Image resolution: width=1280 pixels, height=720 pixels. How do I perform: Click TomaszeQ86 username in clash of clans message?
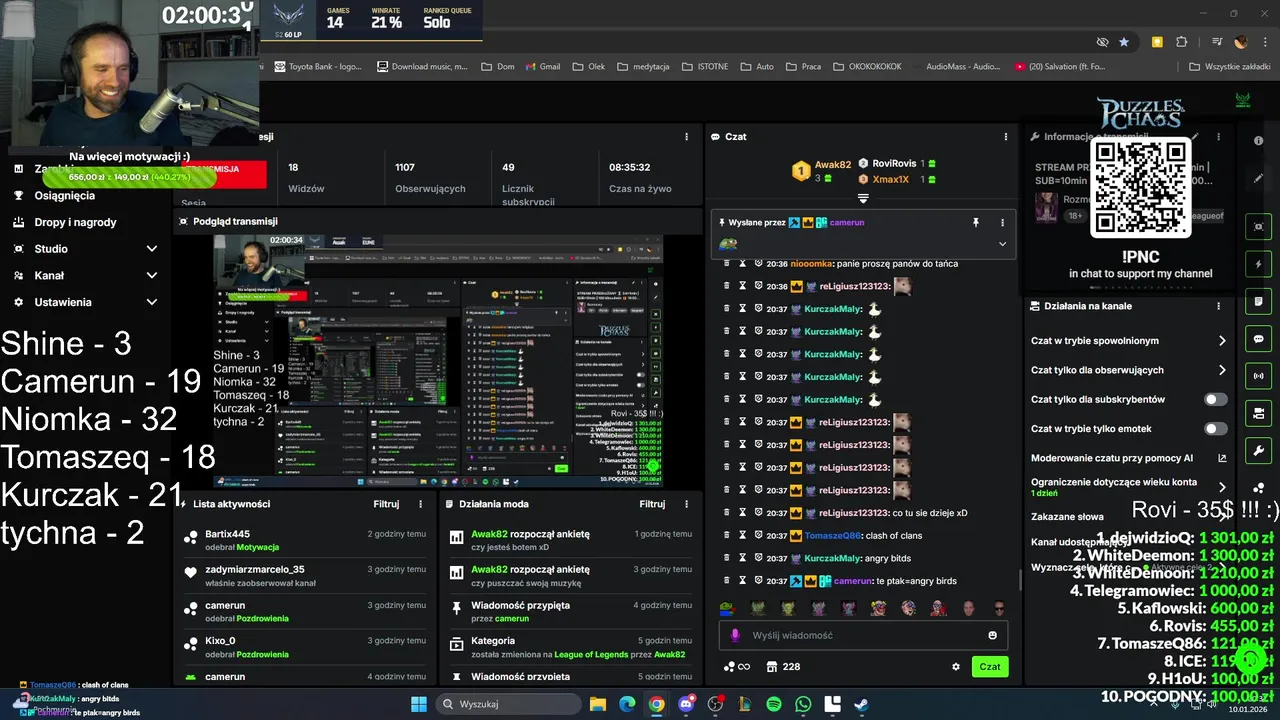(833, 536)
